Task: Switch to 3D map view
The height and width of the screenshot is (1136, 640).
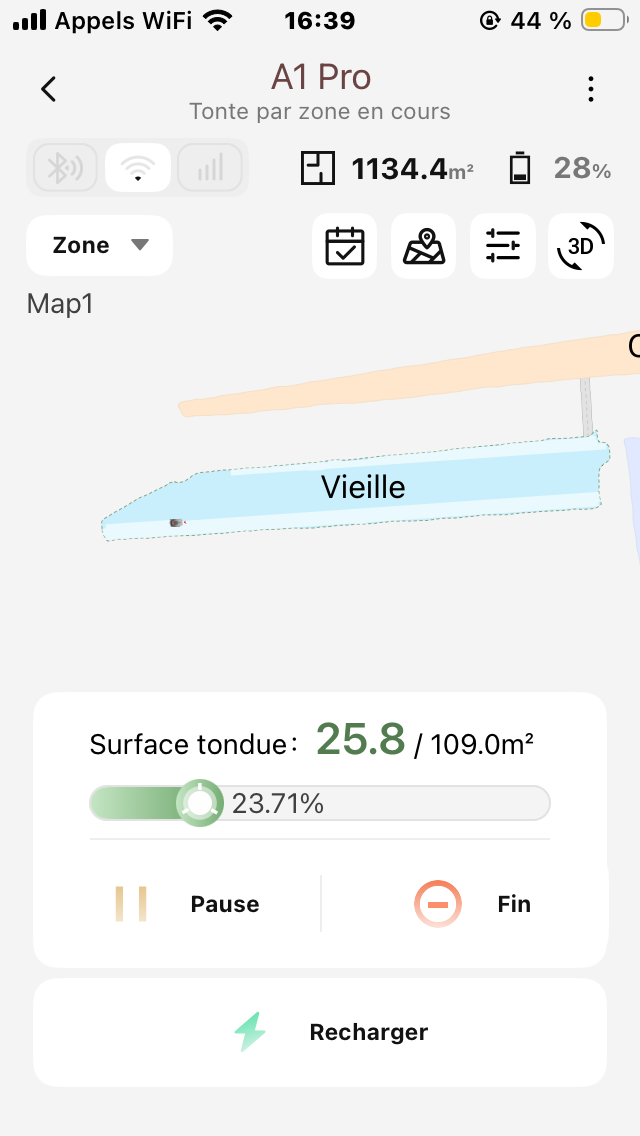Action: [x=581, y=246]
